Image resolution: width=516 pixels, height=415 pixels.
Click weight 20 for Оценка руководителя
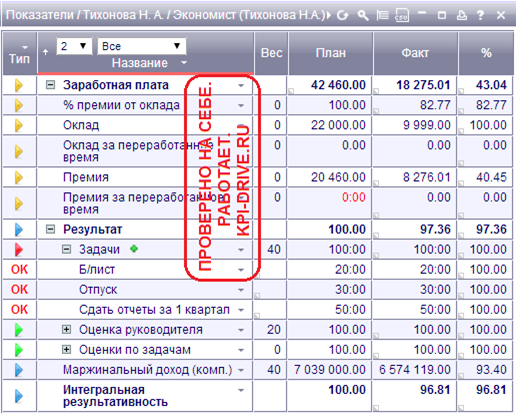pos(274,330)
